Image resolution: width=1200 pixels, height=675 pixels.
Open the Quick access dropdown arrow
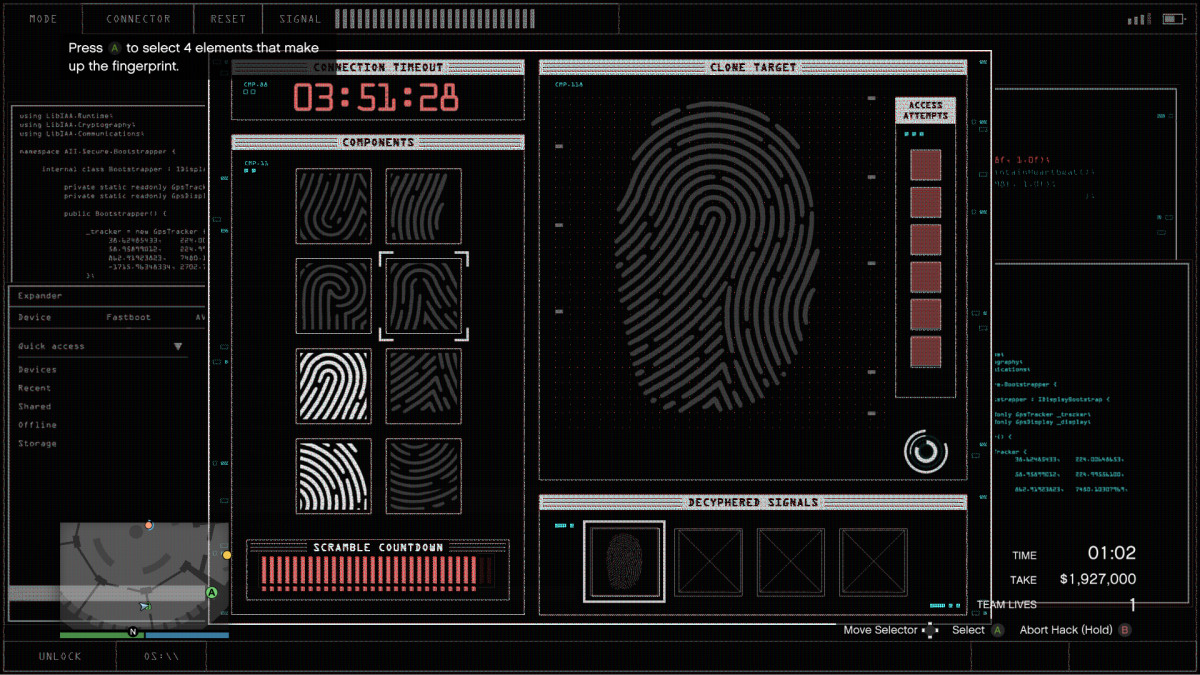pyautogui.click(x=178, y=347)
